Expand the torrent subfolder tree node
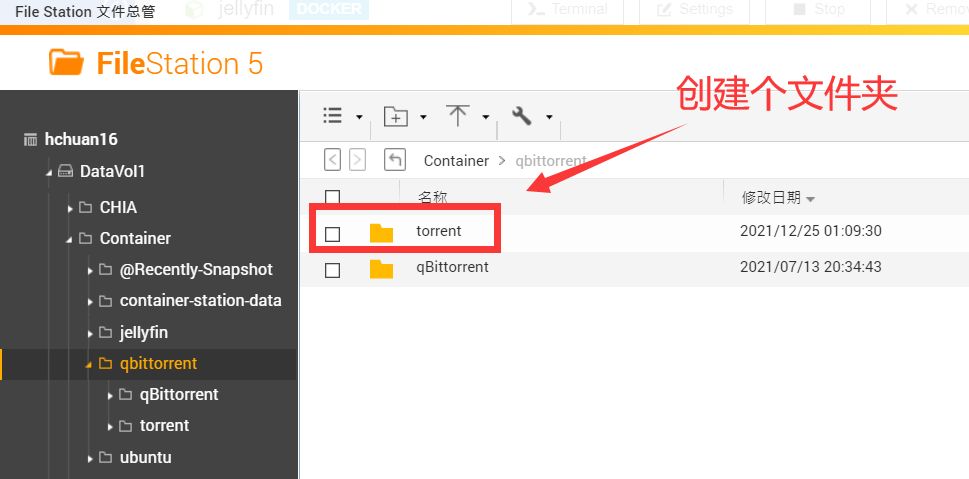The width and height of the screenshot is (969, 479). pos(110,426)
